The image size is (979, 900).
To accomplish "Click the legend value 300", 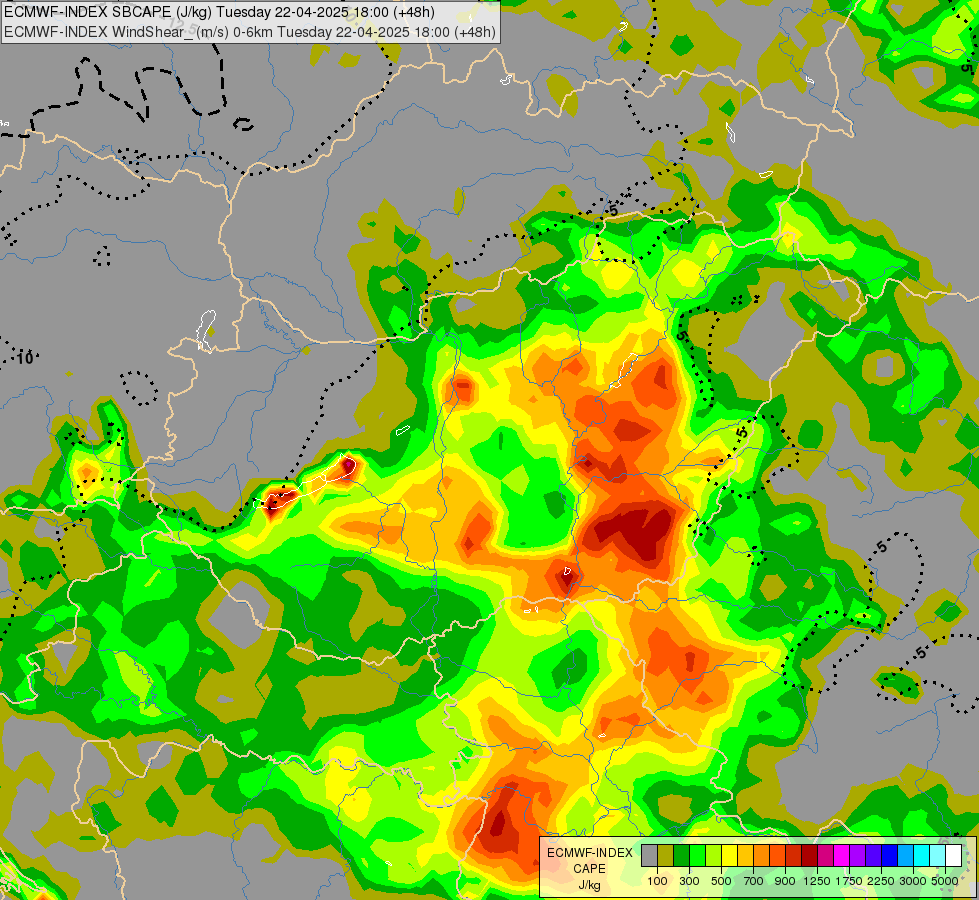I will (x=689, y=881).
